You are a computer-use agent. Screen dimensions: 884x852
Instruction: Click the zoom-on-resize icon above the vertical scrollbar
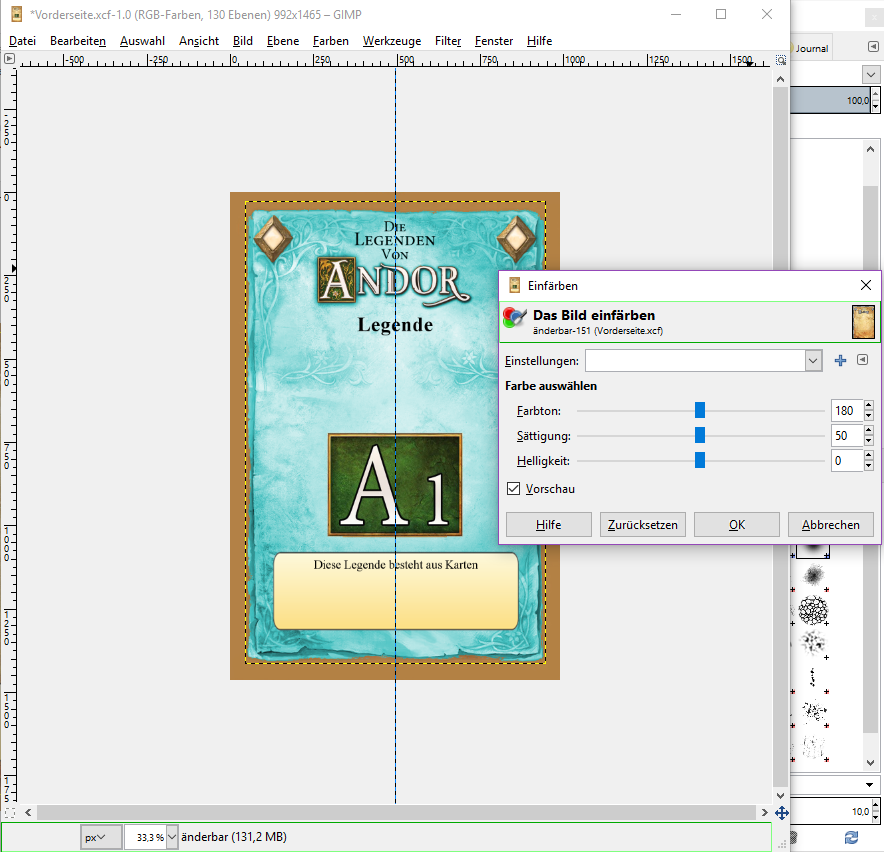(781, 60)
